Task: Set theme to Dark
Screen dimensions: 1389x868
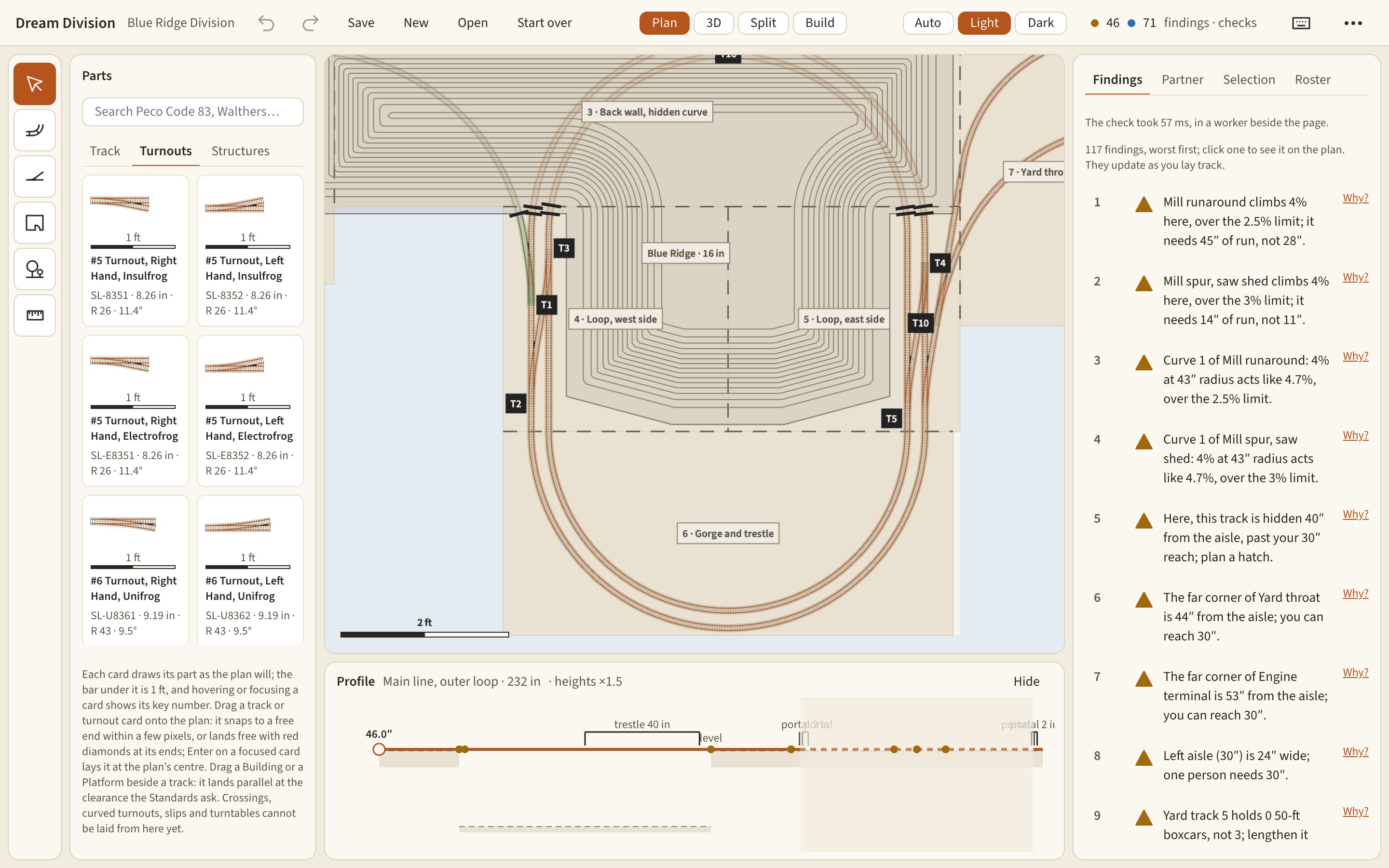Action: 1041,23
